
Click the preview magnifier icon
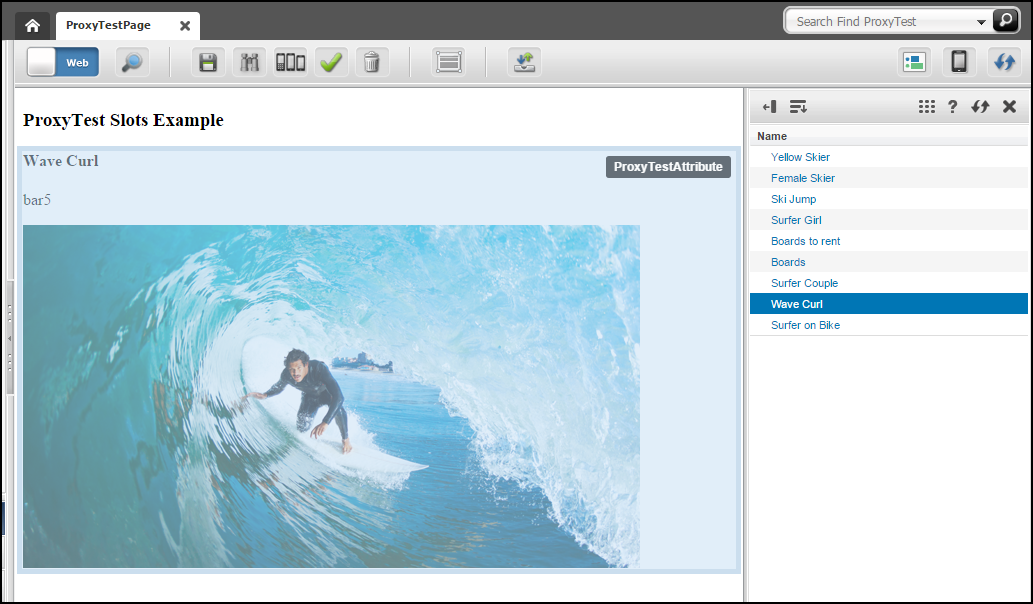pos(132,62)
